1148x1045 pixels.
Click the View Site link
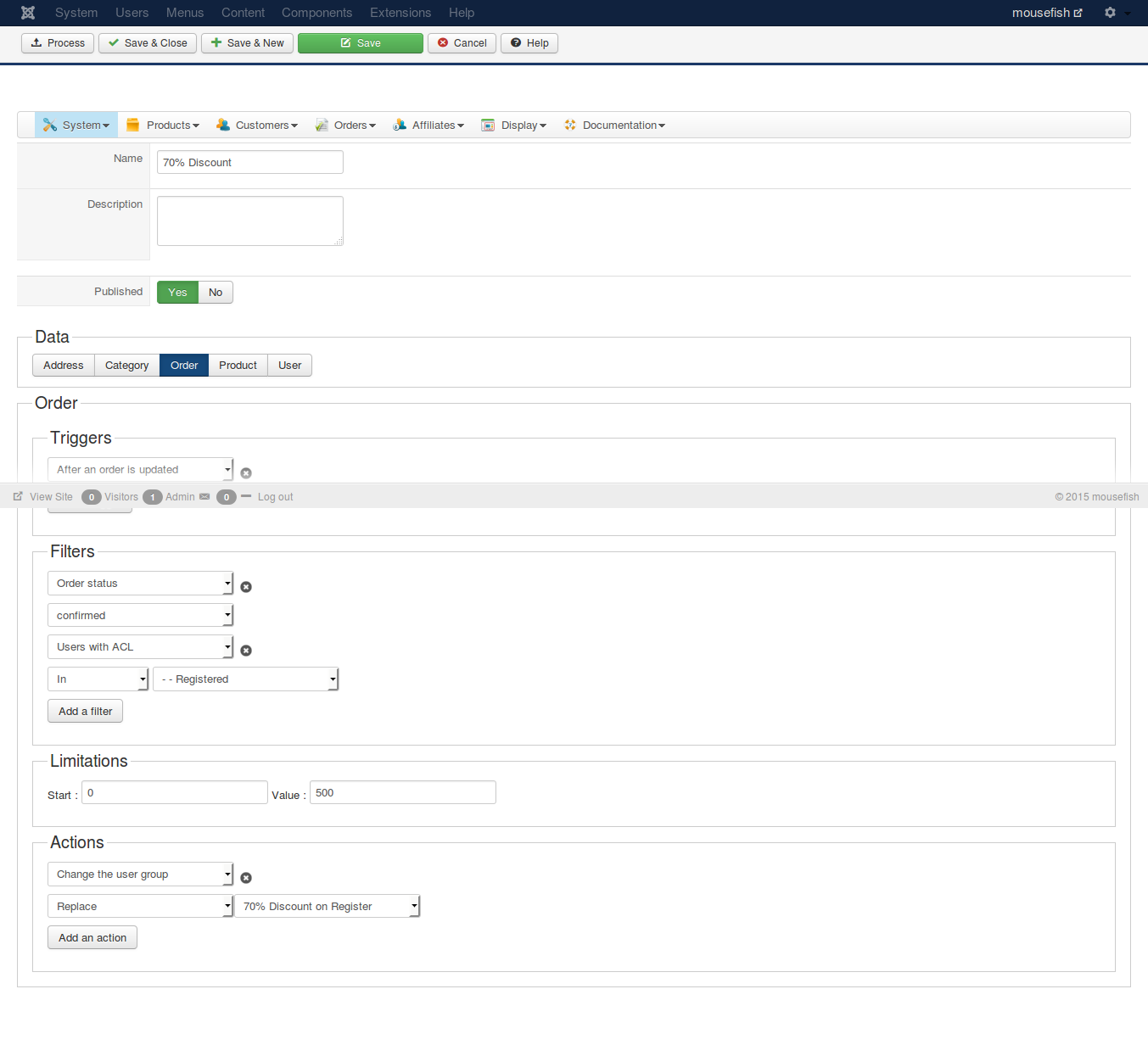point(51,497)
